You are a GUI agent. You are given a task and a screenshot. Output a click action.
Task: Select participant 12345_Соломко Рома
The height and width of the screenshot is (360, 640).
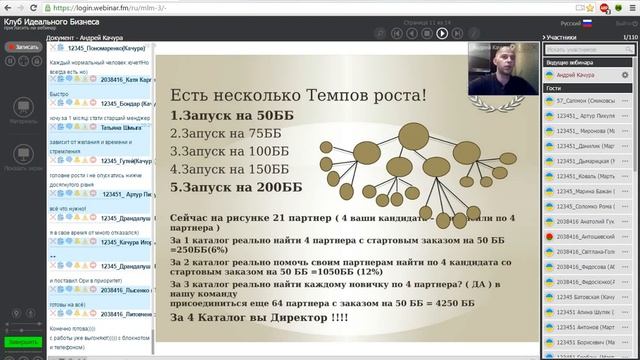[x=588, y=207]
